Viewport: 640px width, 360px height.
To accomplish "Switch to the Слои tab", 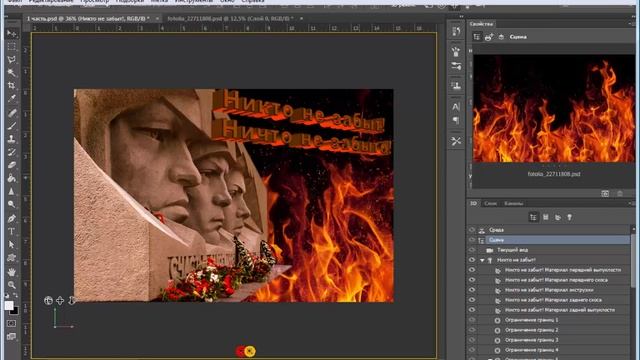I will [490, 203].
